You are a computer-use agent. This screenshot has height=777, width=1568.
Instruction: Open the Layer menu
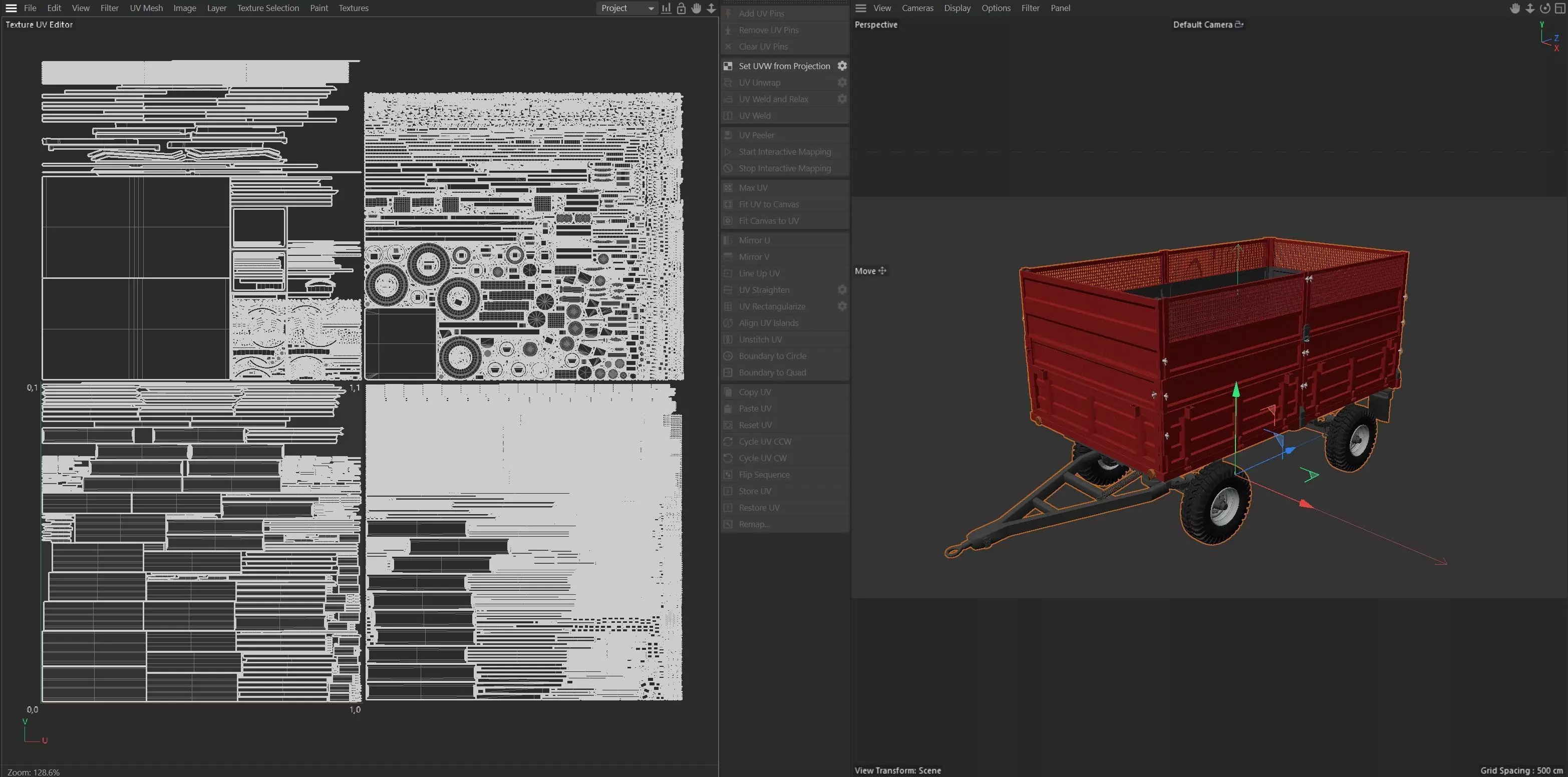[x=217, y=8]
